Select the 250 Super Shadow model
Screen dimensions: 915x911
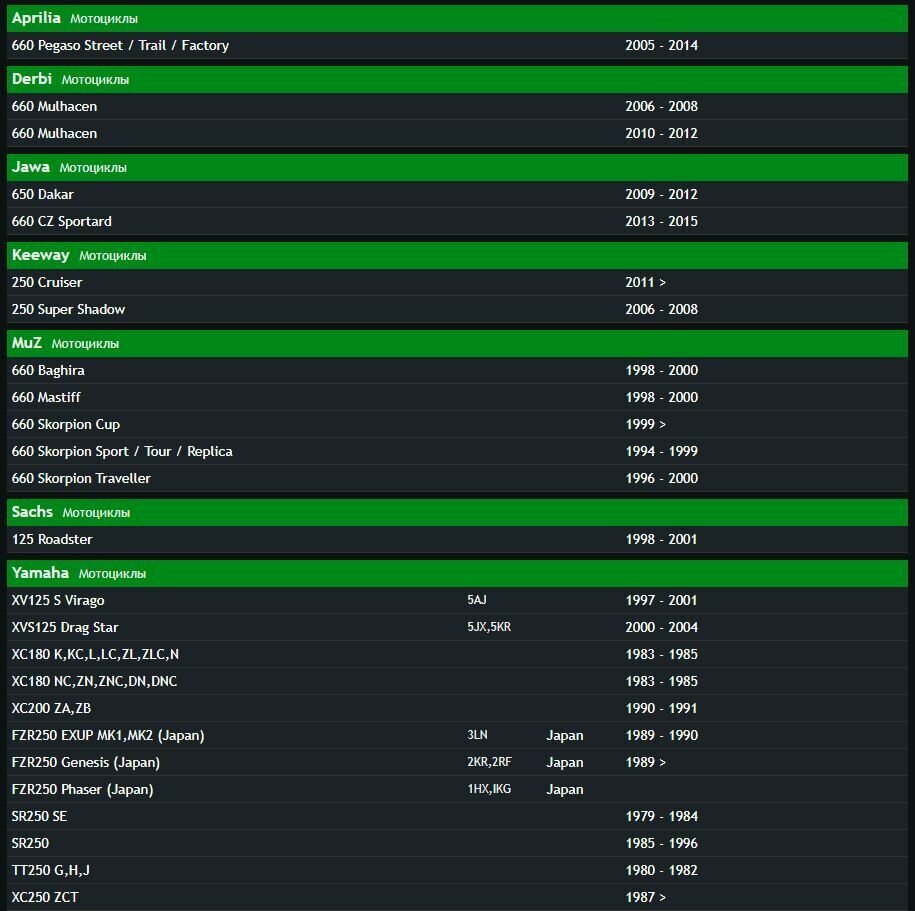pos(68,309)
